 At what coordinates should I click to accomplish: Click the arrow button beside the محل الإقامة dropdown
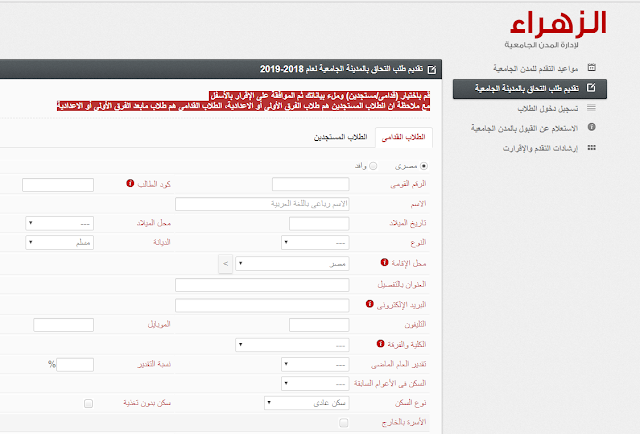point(225,264)
